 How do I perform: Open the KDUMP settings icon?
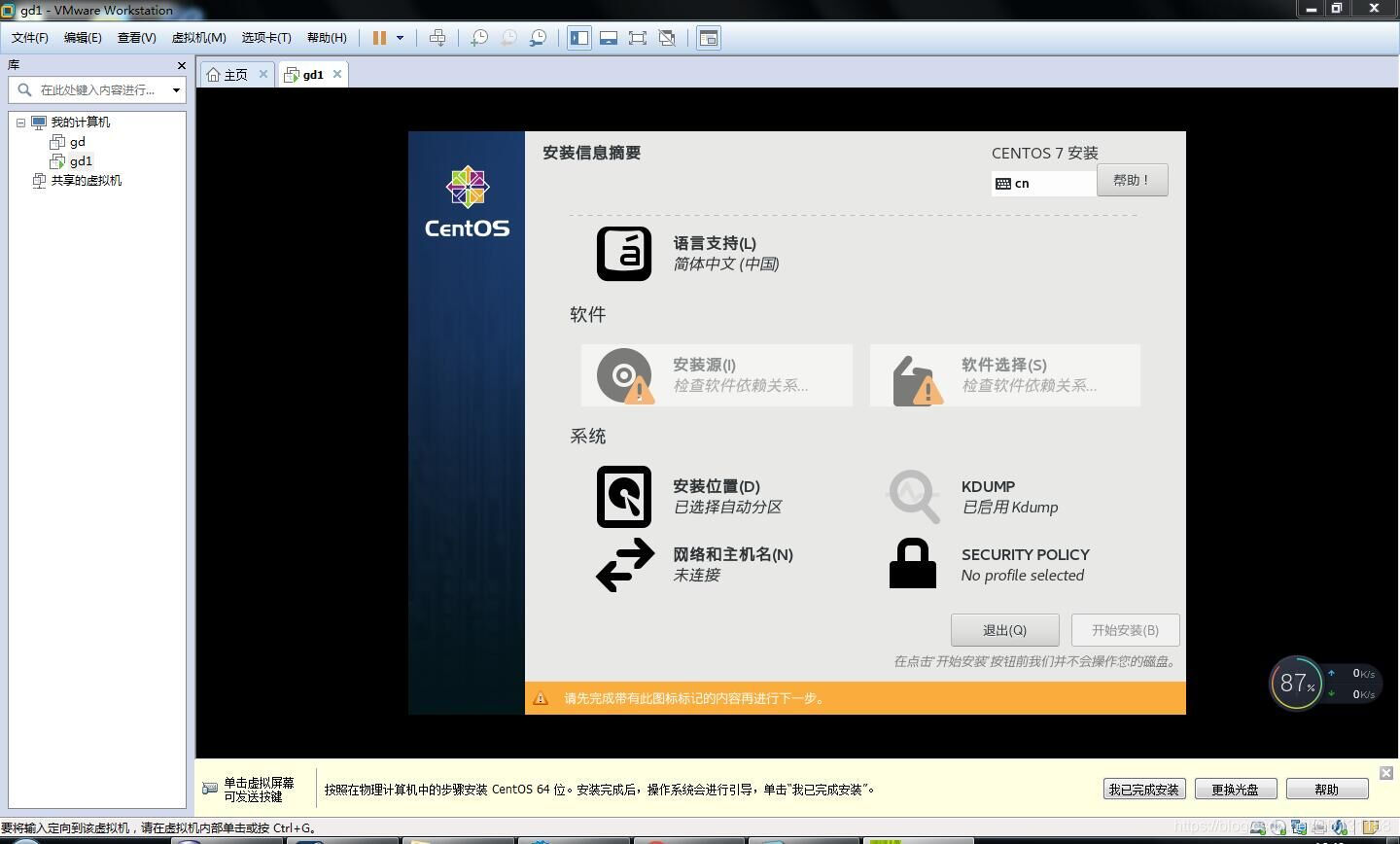pos(913,497)
